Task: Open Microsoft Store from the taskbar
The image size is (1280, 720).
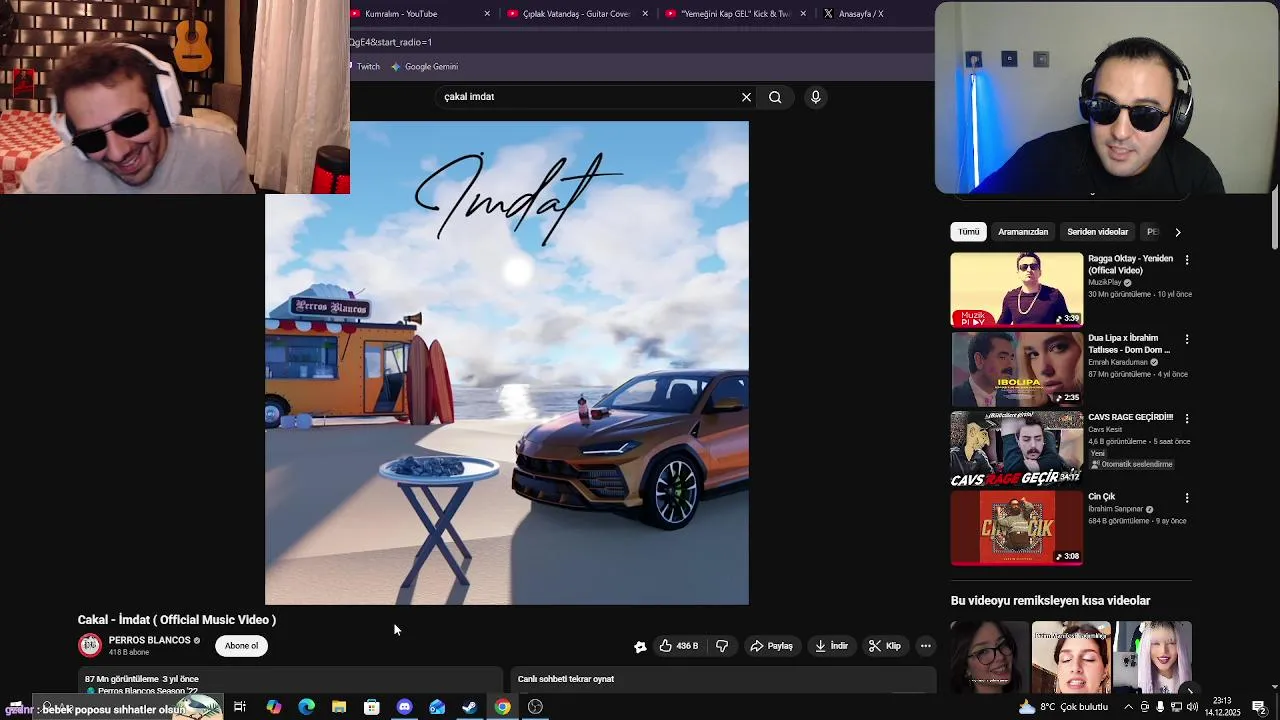Action: tap(372, 707)
